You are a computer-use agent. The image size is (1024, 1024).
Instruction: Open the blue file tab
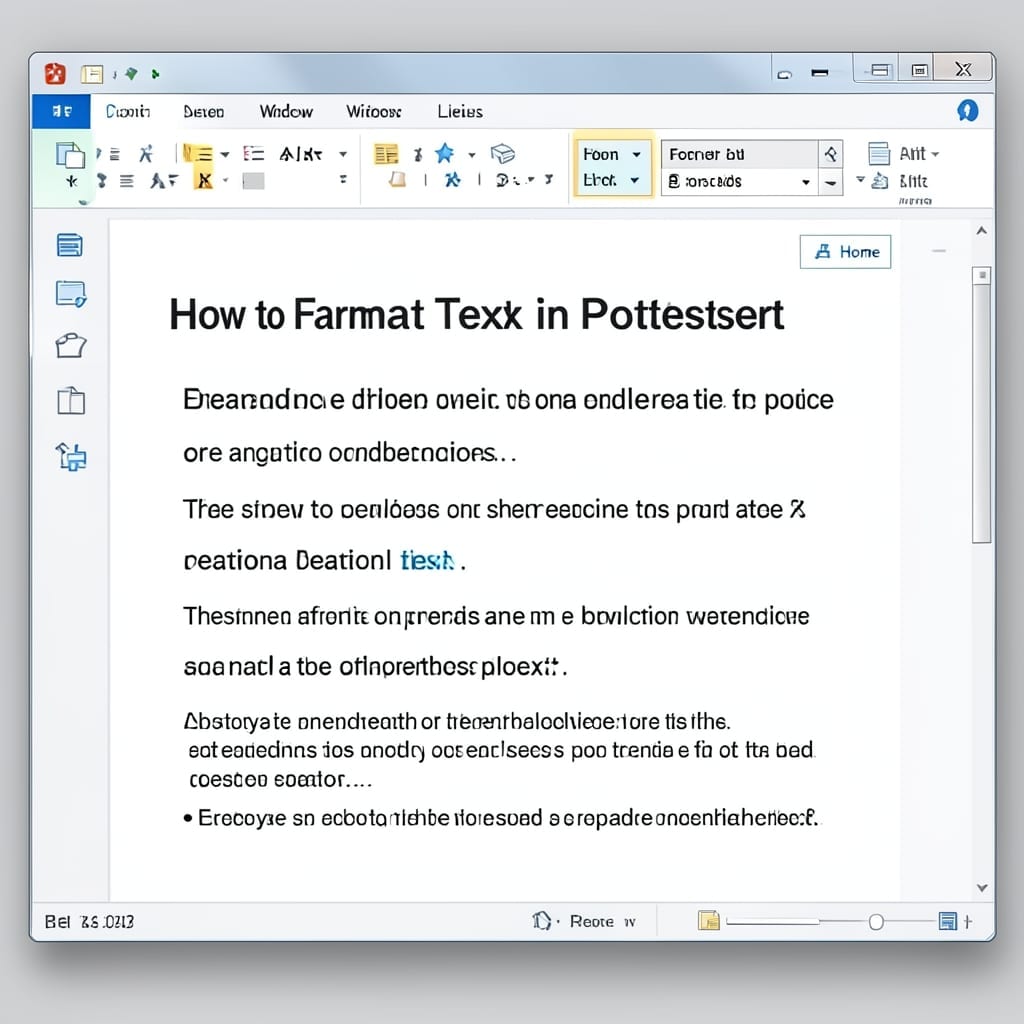tap(61, 112)
